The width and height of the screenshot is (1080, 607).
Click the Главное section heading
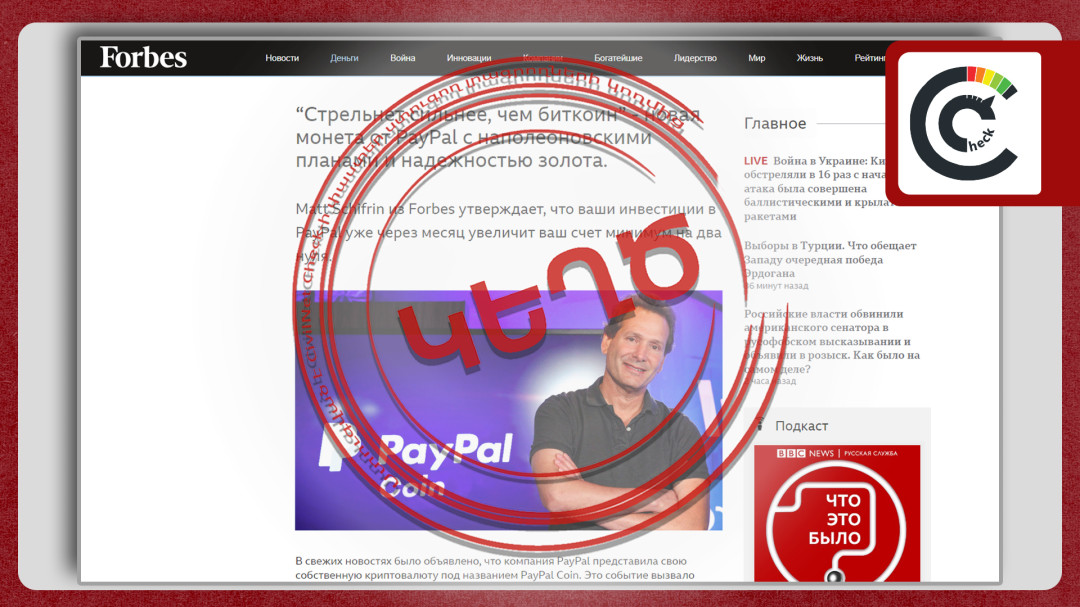click(775, 123)
